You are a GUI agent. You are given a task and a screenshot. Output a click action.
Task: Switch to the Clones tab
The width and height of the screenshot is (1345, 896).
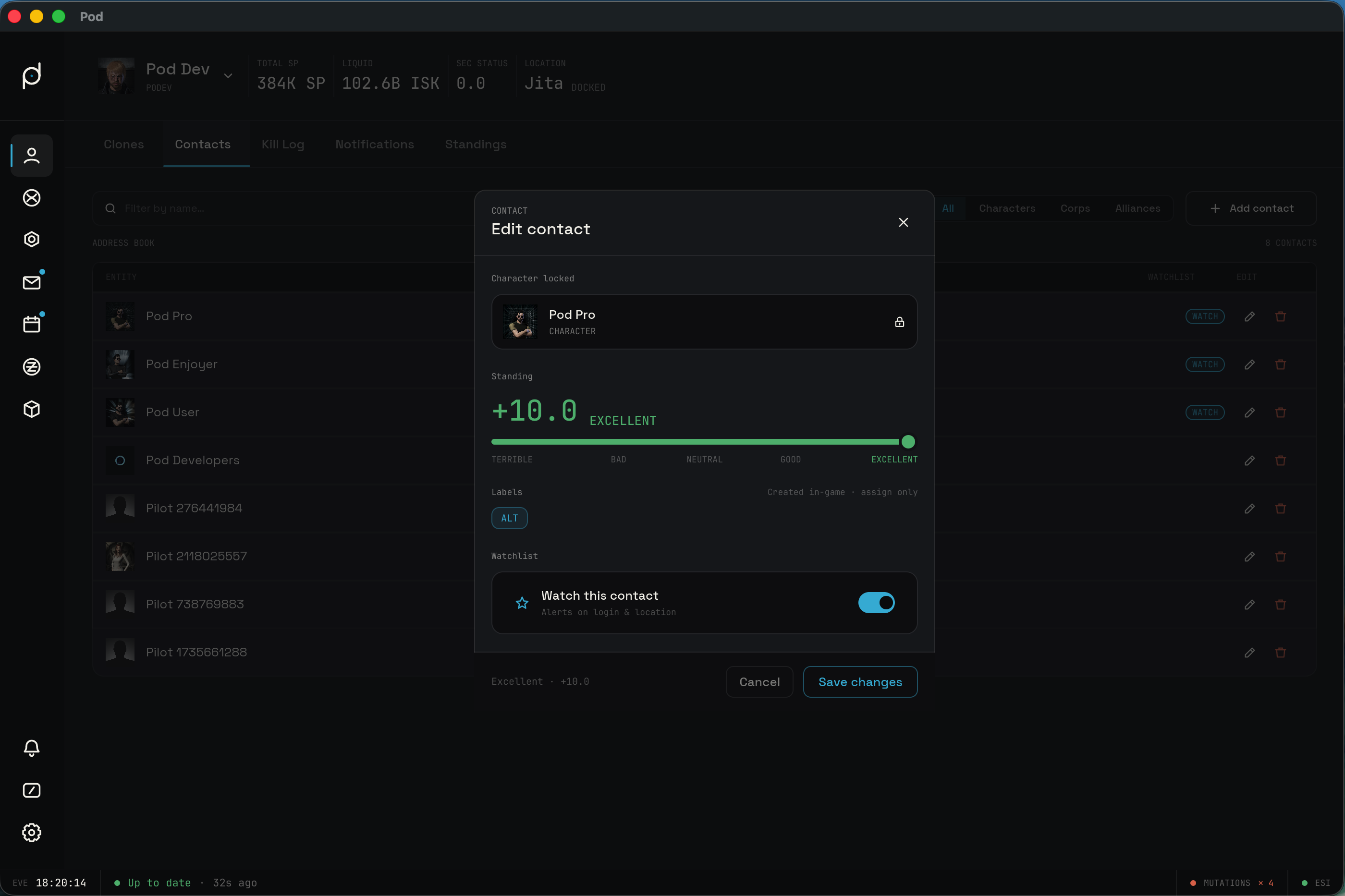123,145
